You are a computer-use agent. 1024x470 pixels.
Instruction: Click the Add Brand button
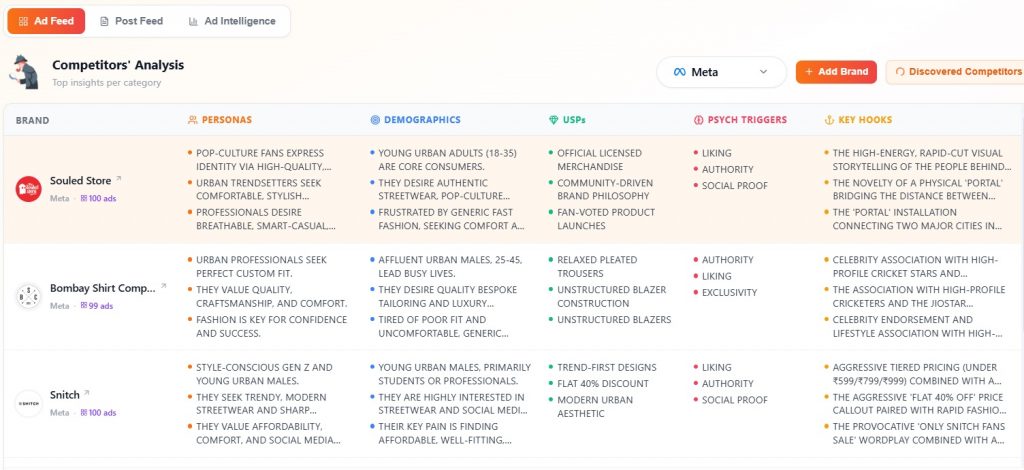coord(837,72)
